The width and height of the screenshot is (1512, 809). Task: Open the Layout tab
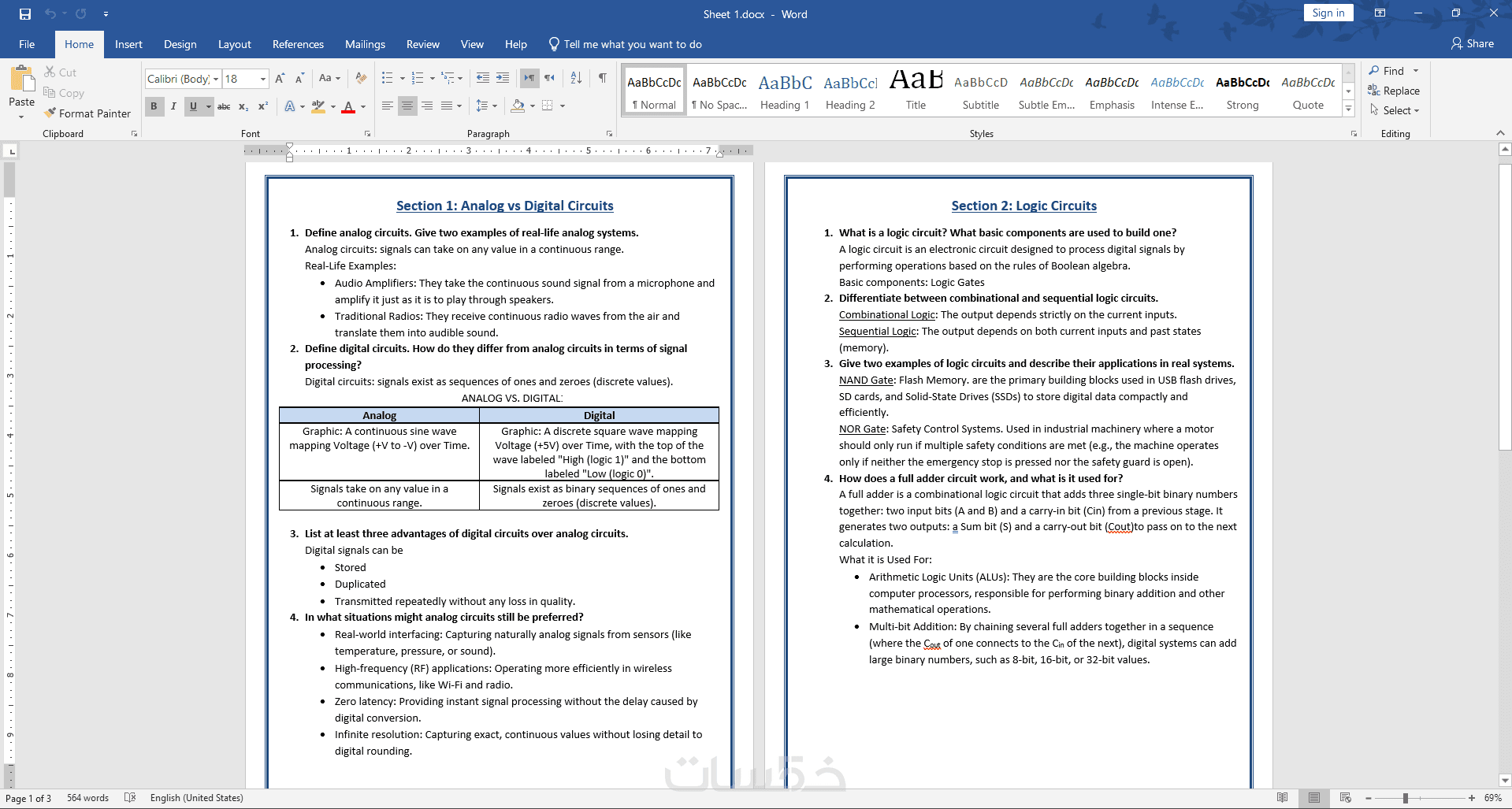(235, 44)
